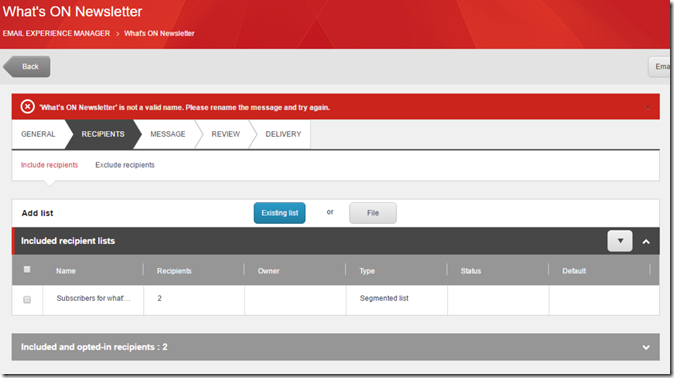Switch to Exclude recipients
The image size is (674, 378).
[x=125, y=165]
